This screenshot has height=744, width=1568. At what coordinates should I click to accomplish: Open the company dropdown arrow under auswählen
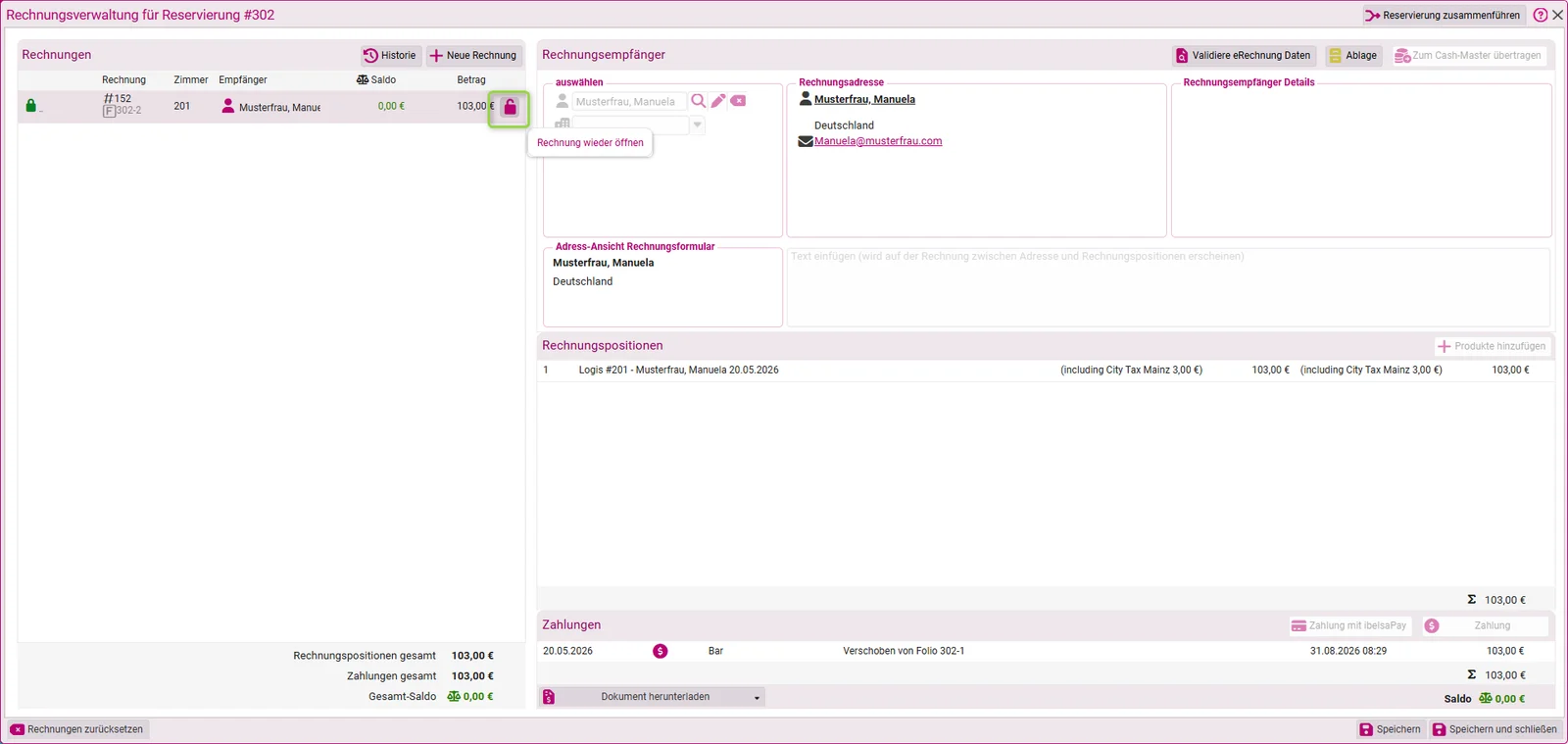(x=698, y=125)
